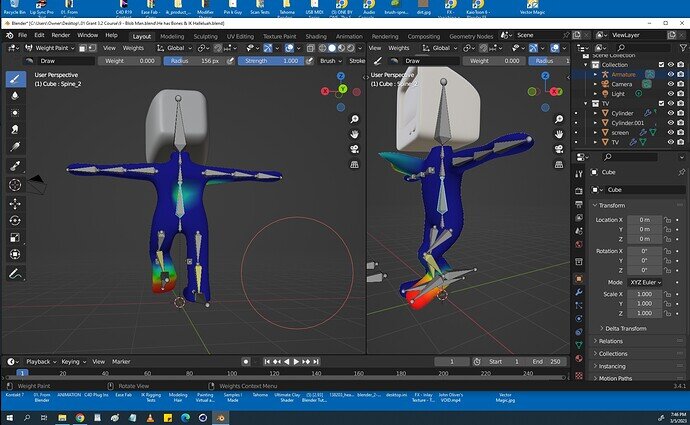Open the Render properties tab icon

click(579, 191)
